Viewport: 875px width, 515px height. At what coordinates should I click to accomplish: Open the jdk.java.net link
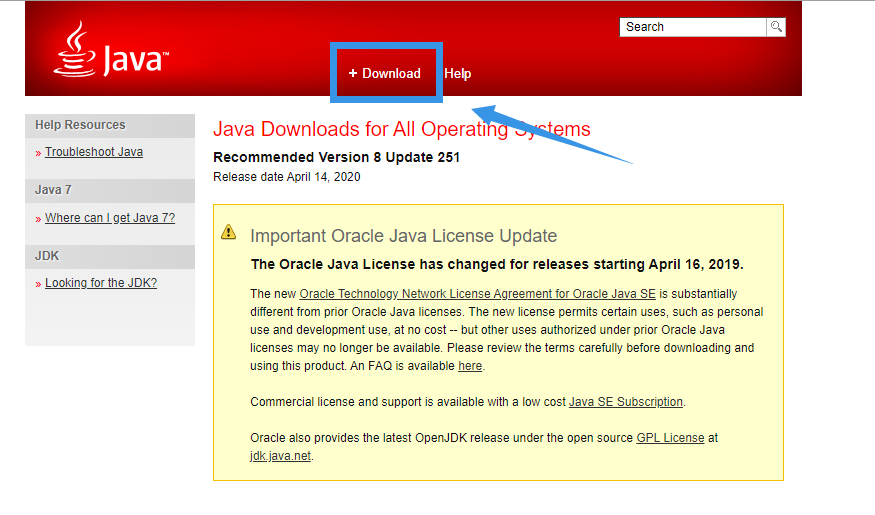coord(280,456)
